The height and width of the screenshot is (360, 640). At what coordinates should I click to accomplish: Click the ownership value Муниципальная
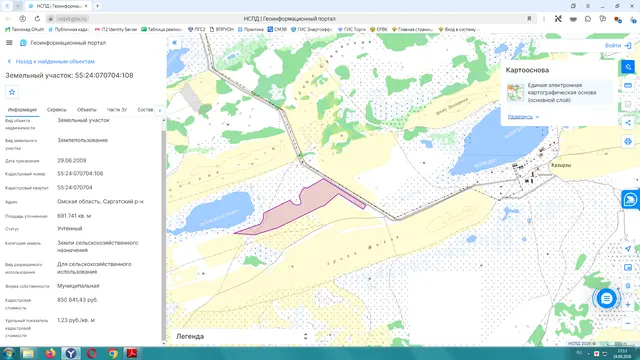78,286
